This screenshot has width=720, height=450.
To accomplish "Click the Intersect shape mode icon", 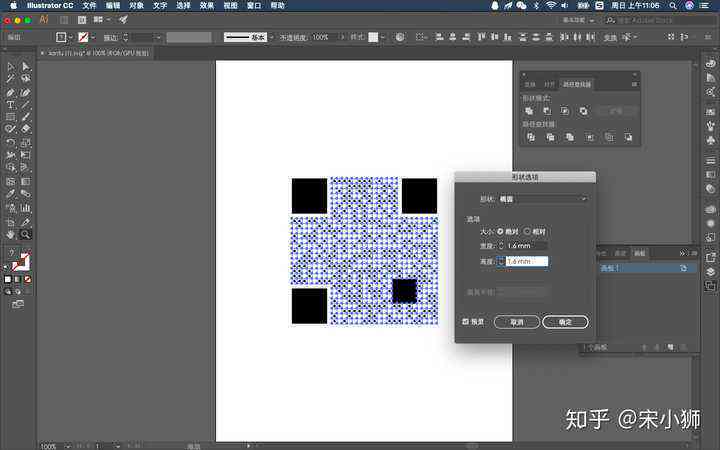I will pos(565,111).
